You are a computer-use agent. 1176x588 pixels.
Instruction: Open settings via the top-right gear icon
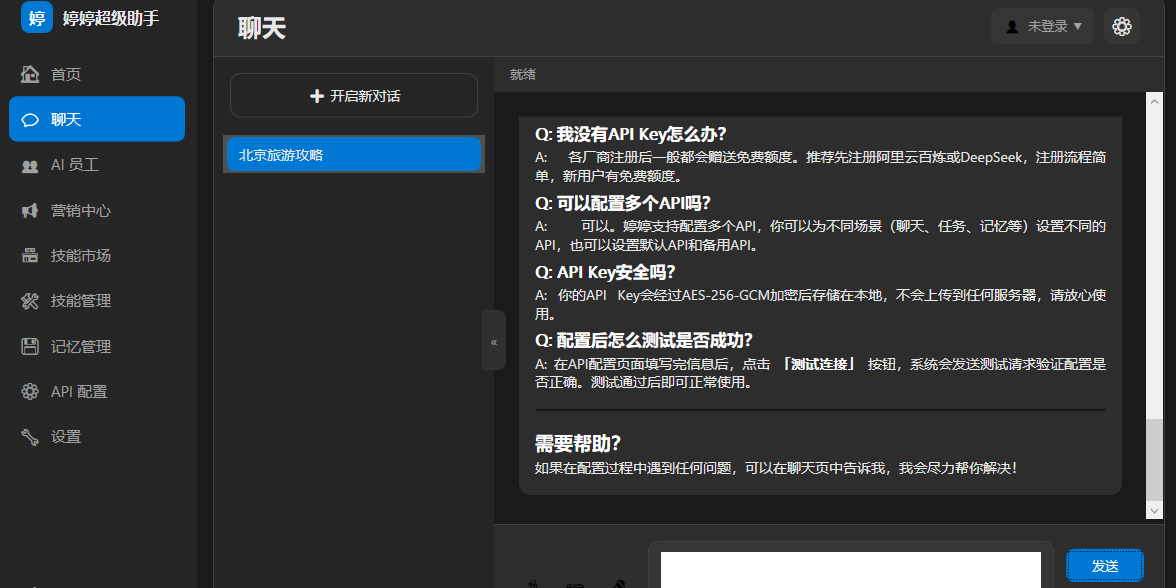(x=1122, y=26)
